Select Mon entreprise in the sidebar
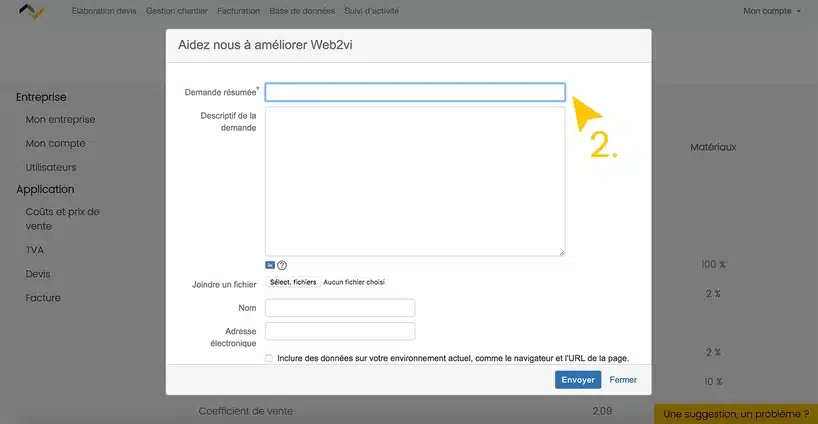 tap(61, 119)
